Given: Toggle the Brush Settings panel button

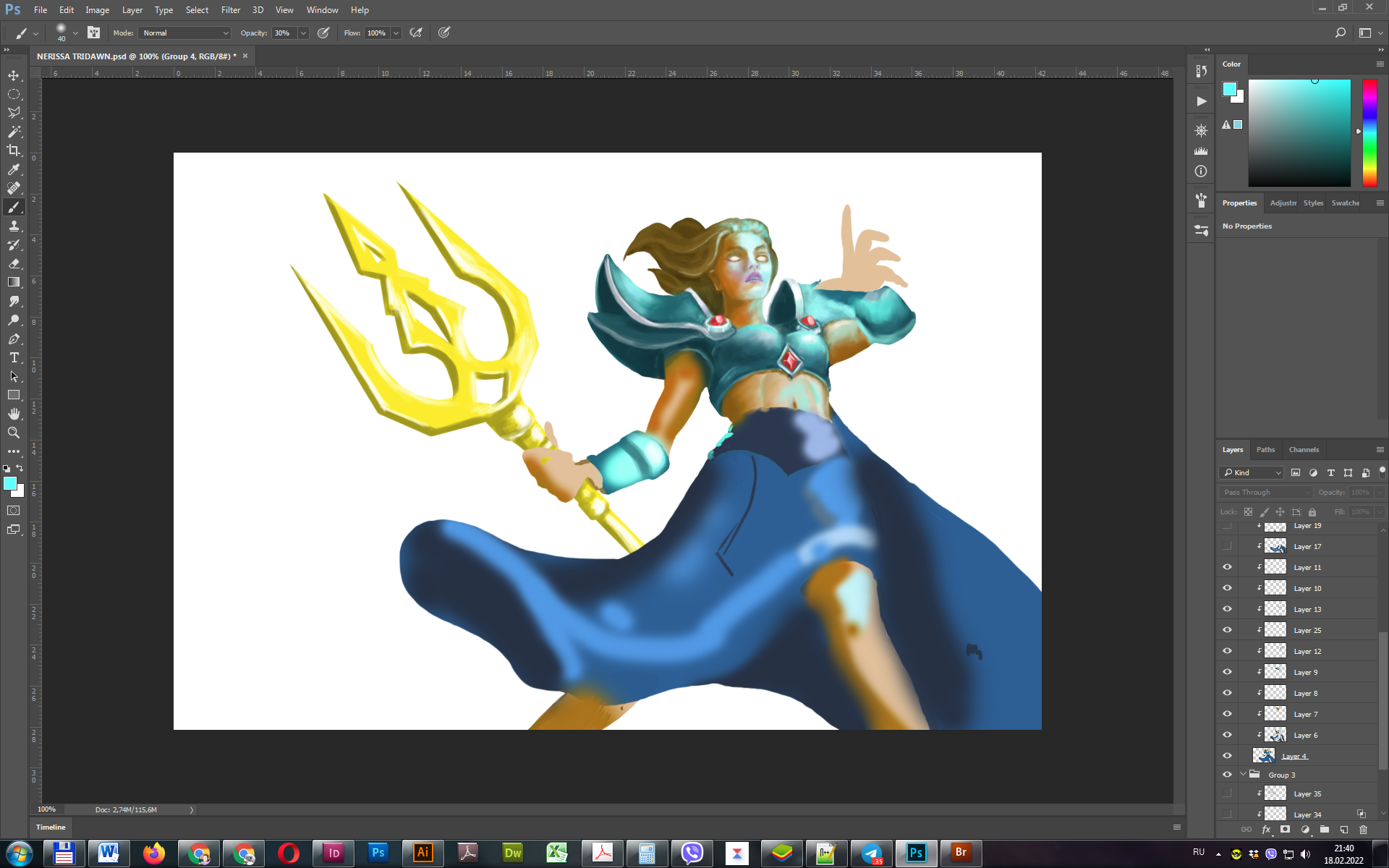Looking at the screenshot, I should tap(94, 33).
